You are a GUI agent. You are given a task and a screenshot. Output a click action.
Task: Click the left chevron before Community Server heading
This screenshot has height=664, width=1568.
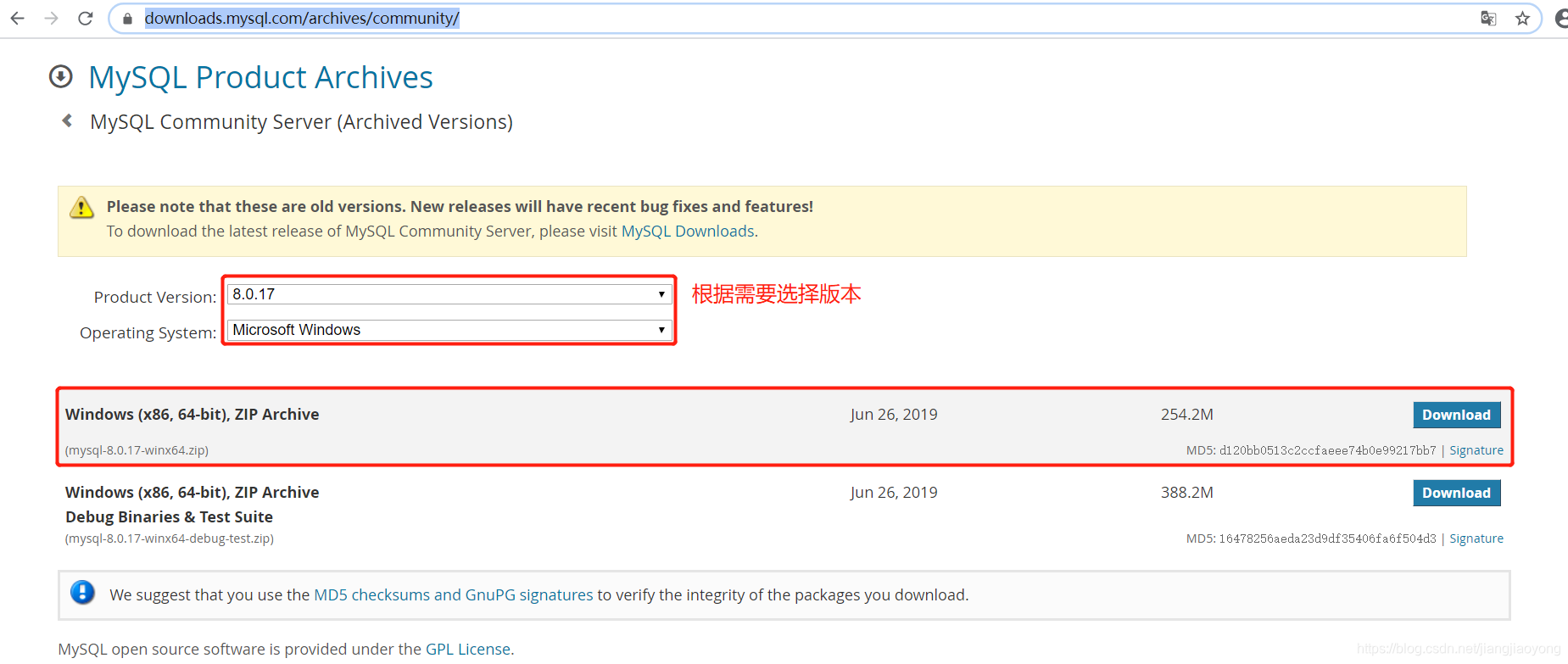click(x=67, y=120)
